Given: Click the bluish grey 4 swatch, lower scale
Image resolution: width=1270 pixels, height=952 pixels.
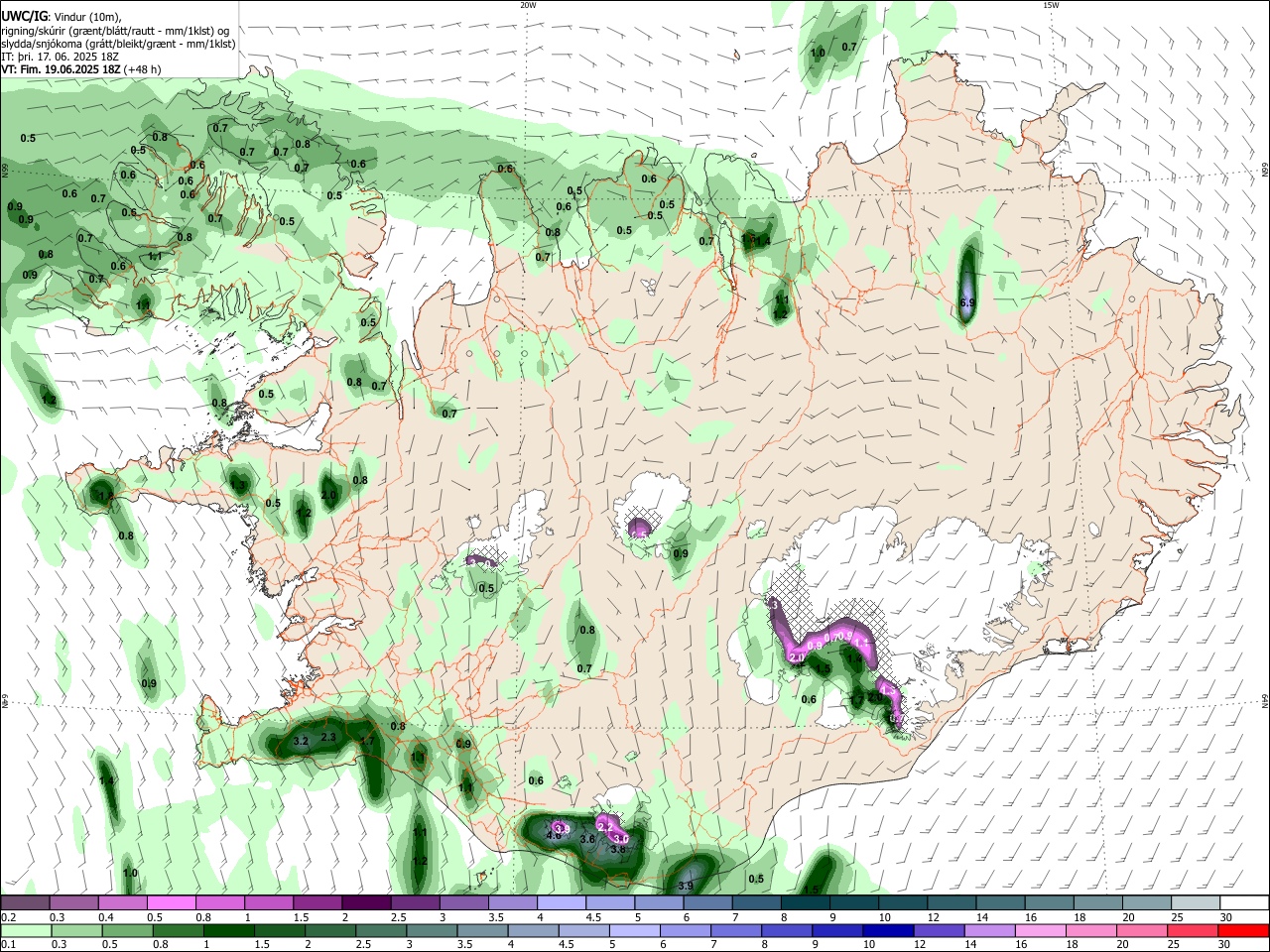Looking at the screenshot, I should pos(534,930).
